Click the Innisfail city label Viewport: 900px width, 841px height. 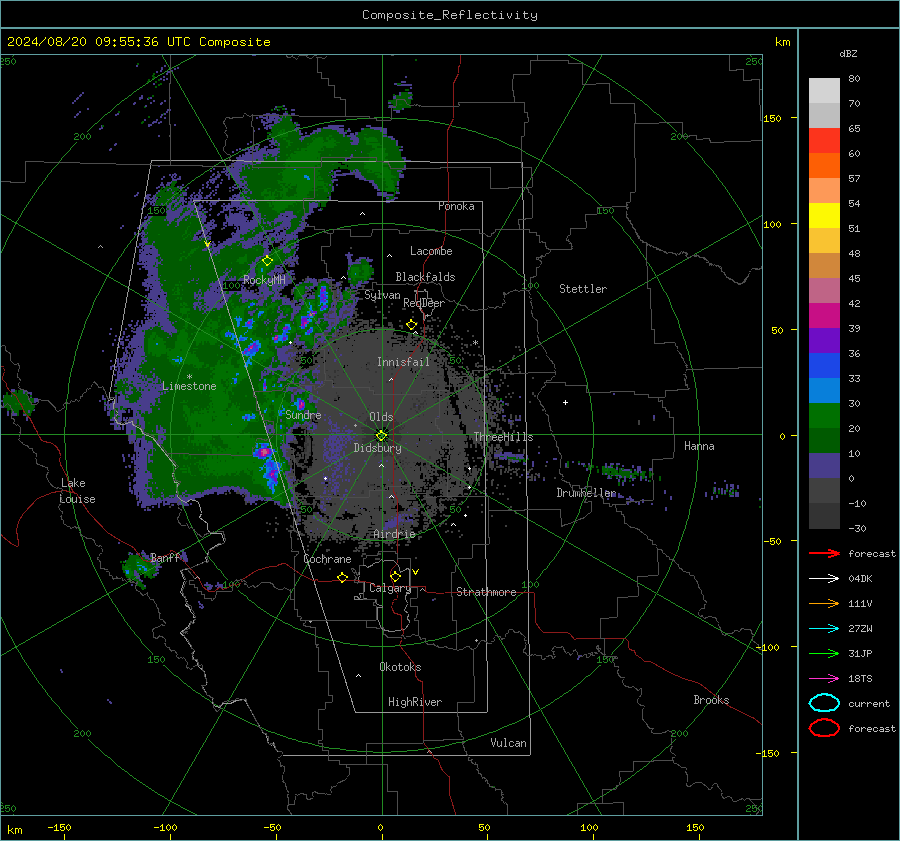click(x=403, y=362)
